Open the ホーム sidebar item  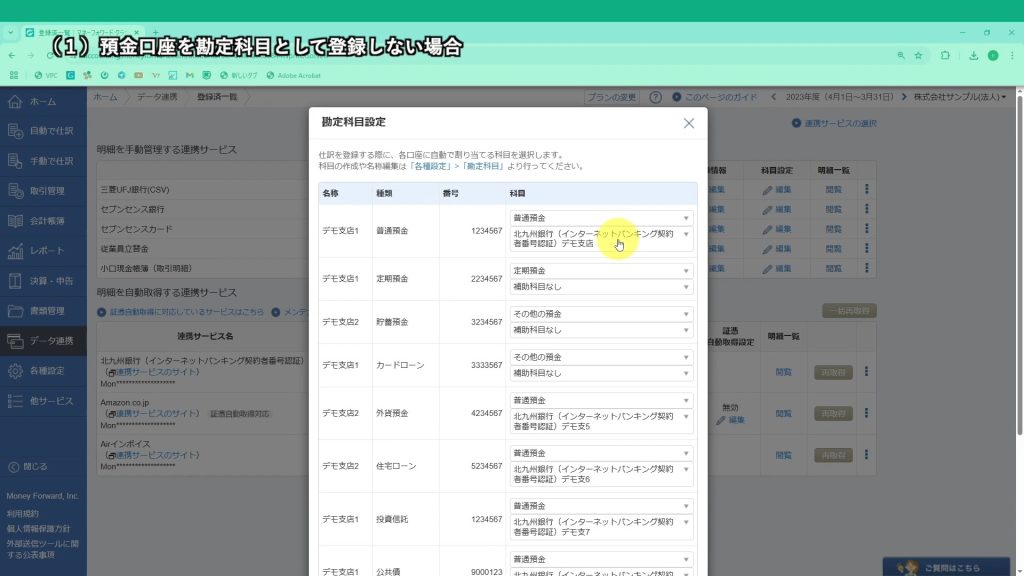43,101
